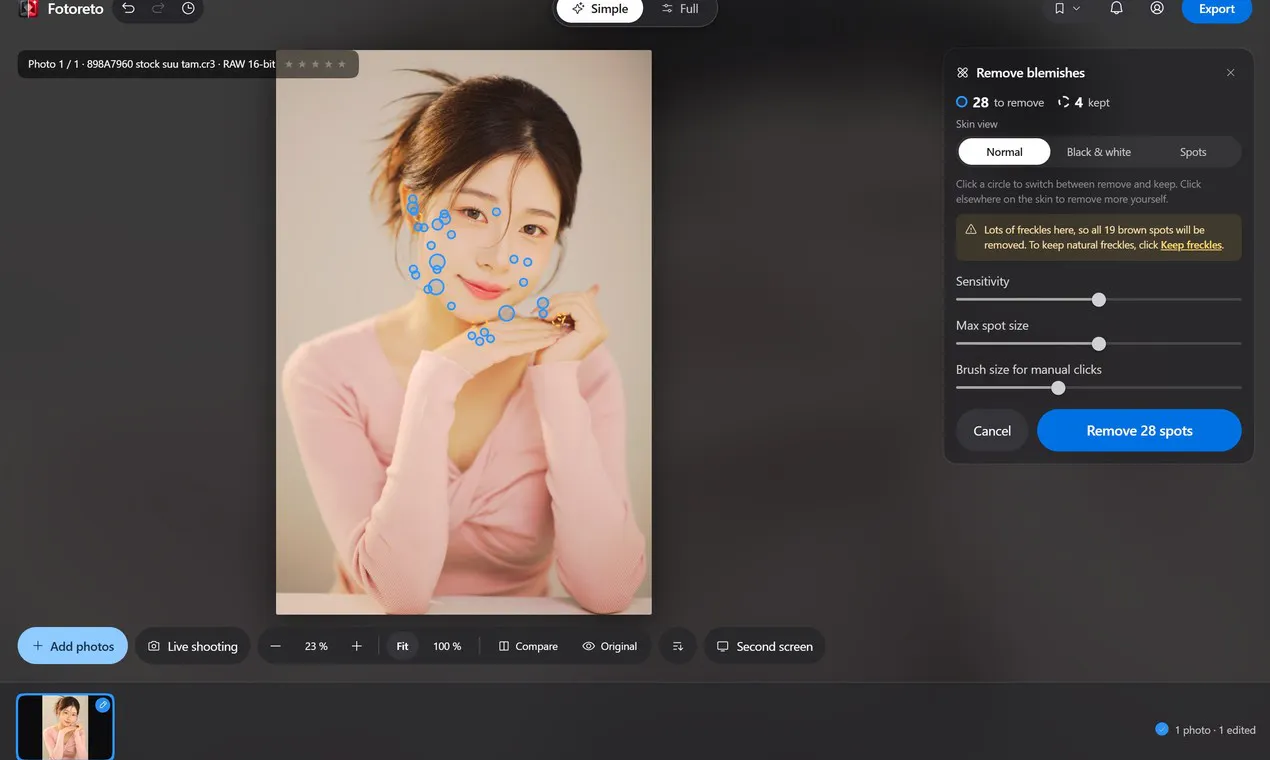
Task: Click the 4 kept counter
Action: click(x=1084, y=102)
